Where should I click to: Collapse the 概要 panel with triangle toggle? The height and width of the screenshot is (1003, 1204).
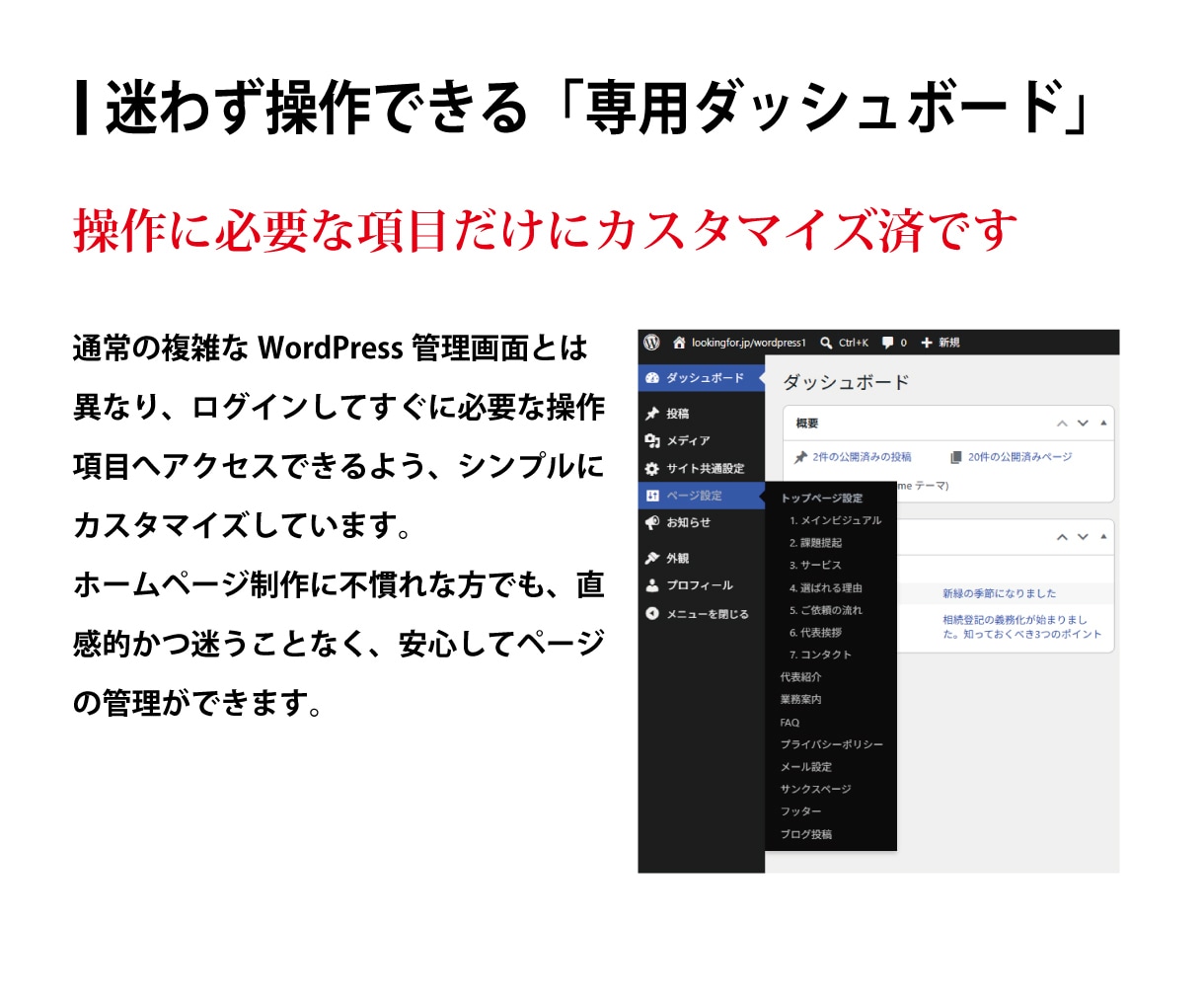1103,423
